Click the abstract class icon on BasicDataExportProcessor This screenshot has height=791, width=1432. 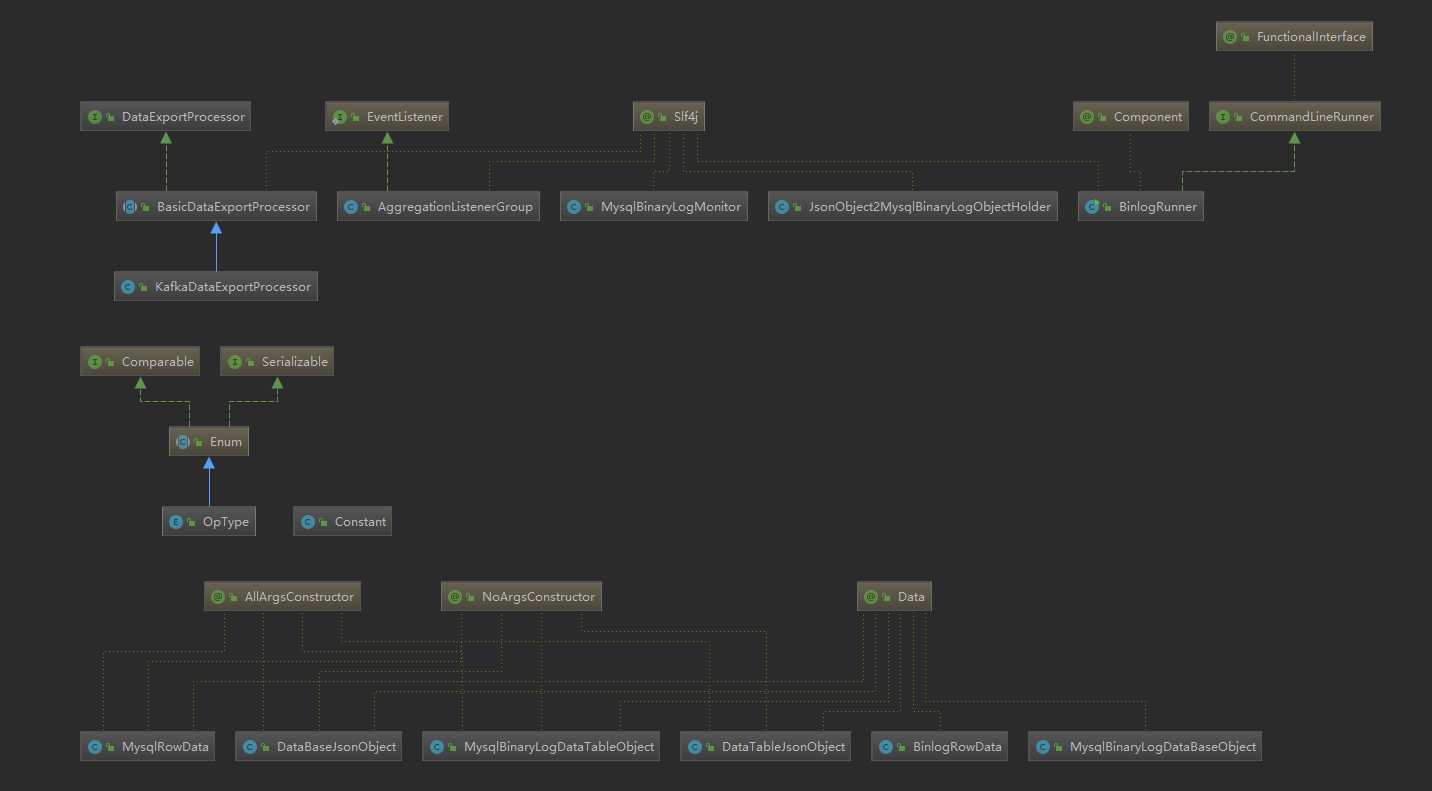point(130,207)
